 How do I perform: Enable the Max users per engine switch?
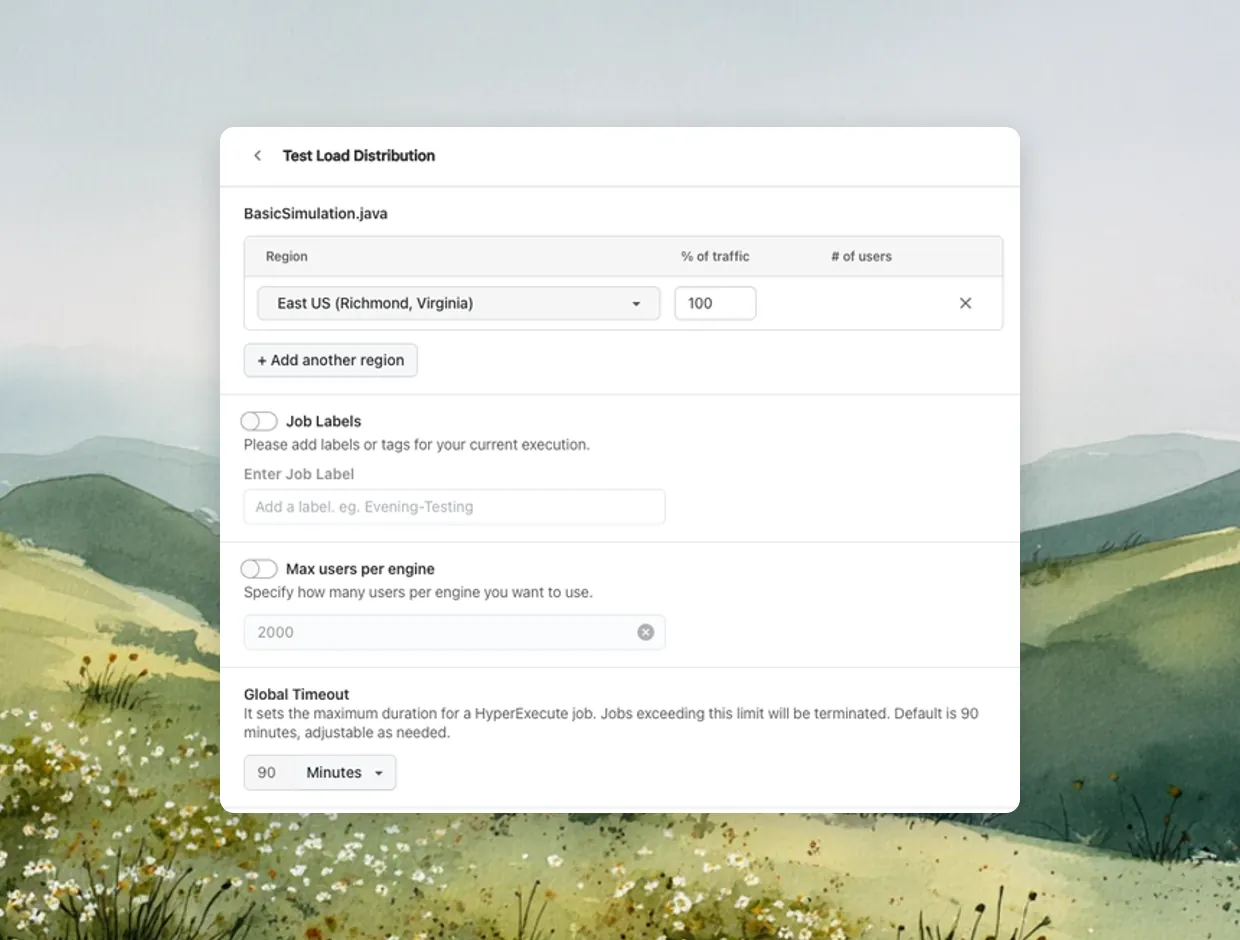pyautogui.click(x=259, y=569)
